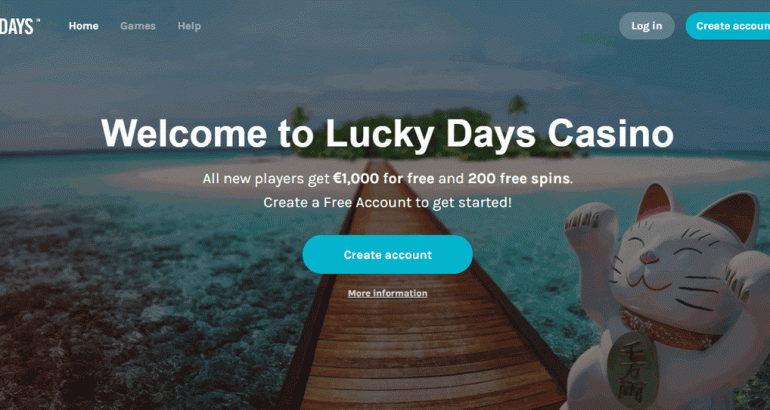Click the cat's red collar
770x410 pixels.
click(673, 329)
